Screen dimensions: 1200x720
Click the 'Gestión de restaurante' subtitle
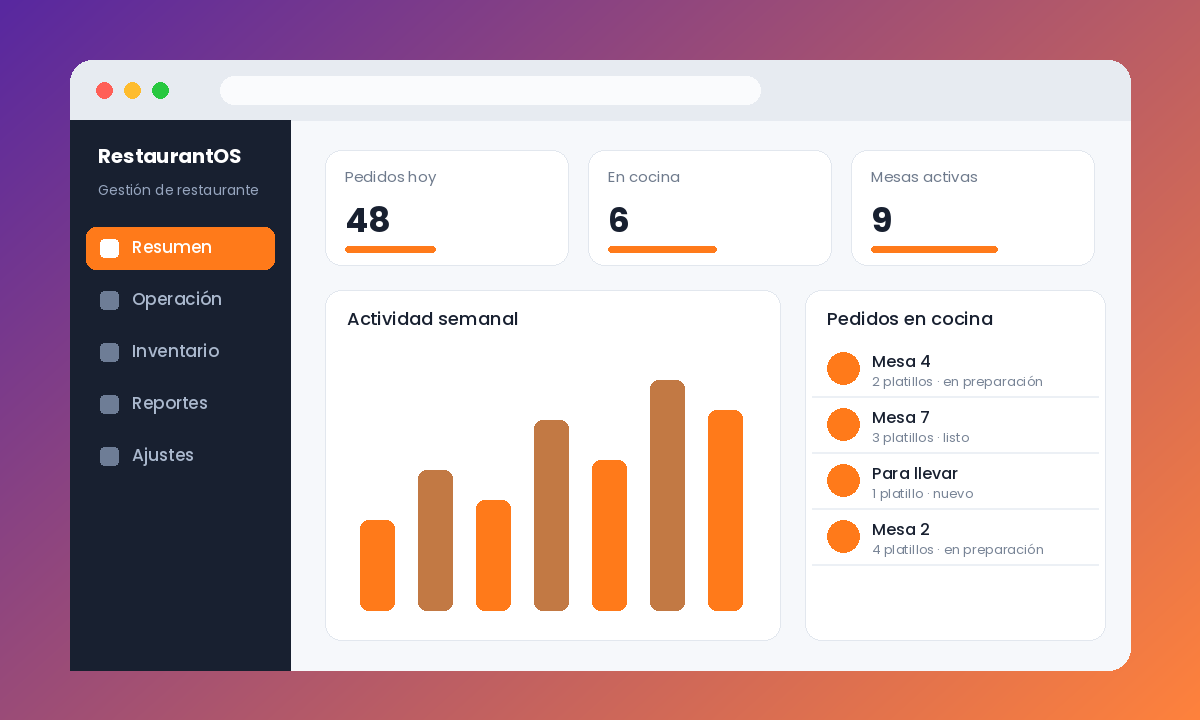tap(178, 190)
